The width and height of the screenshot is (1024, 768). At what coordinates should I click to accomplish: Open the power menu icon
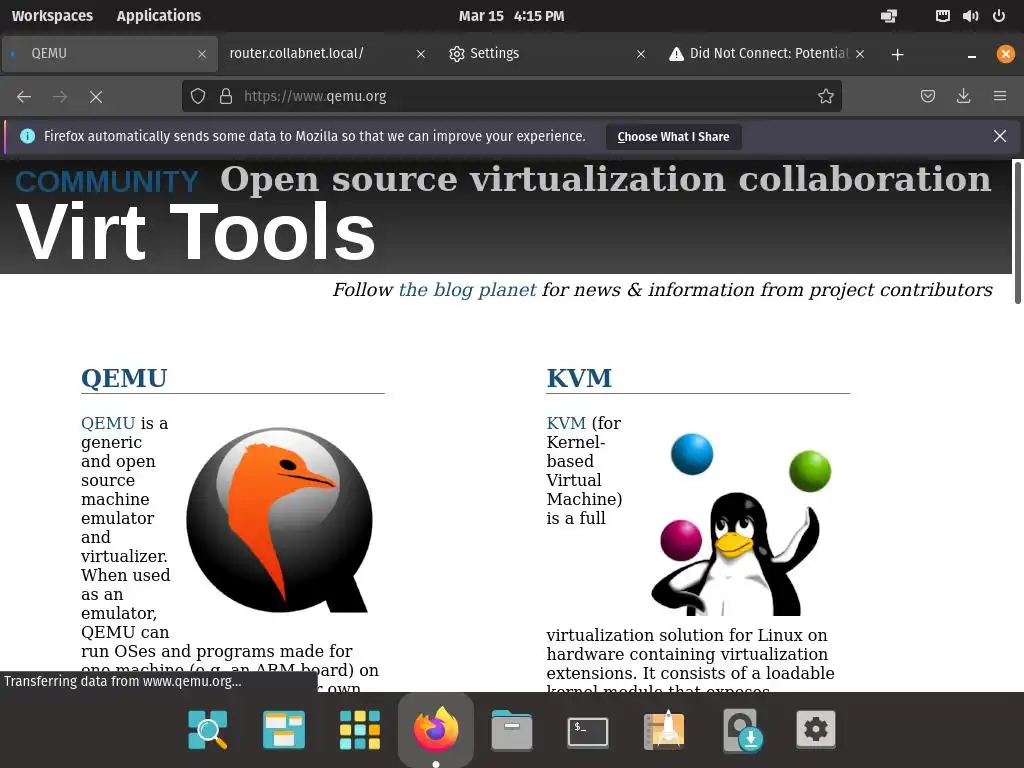tap(999, 16)
